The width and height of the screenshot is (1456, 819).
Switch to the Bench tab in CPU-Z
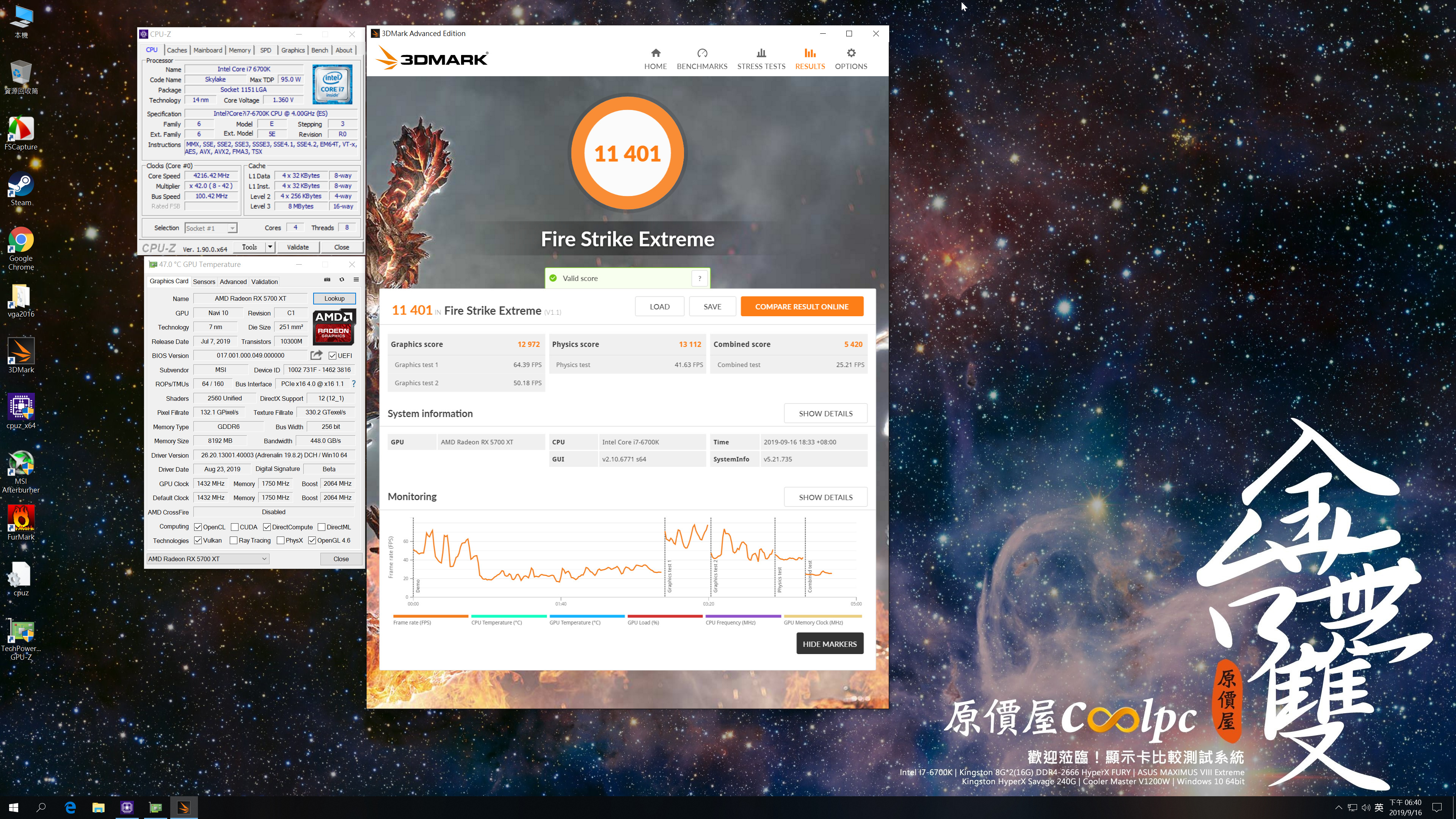(319, 50)
